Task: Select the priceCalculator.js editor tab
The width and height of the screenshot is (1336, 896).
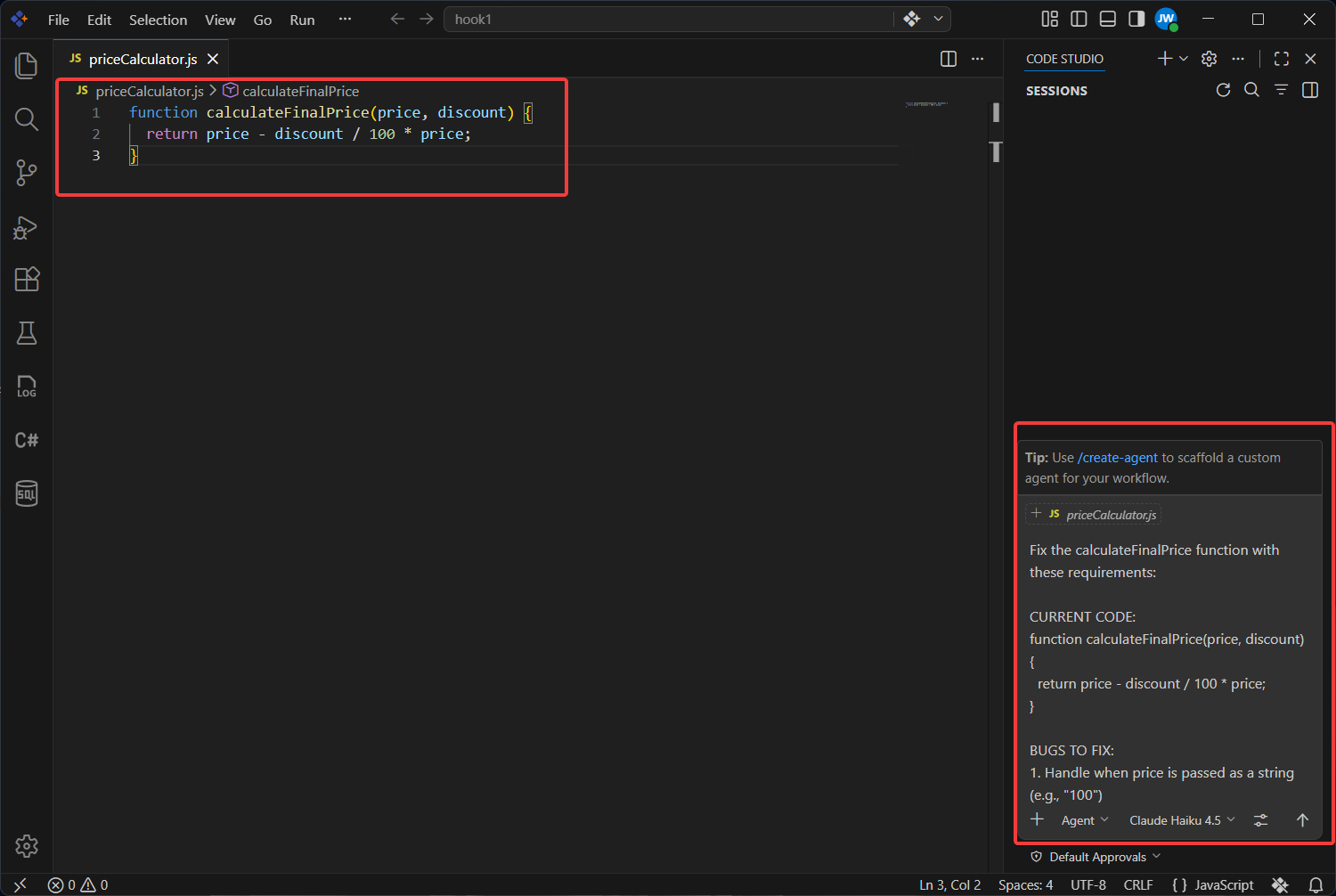Action: tap(142, 59)
